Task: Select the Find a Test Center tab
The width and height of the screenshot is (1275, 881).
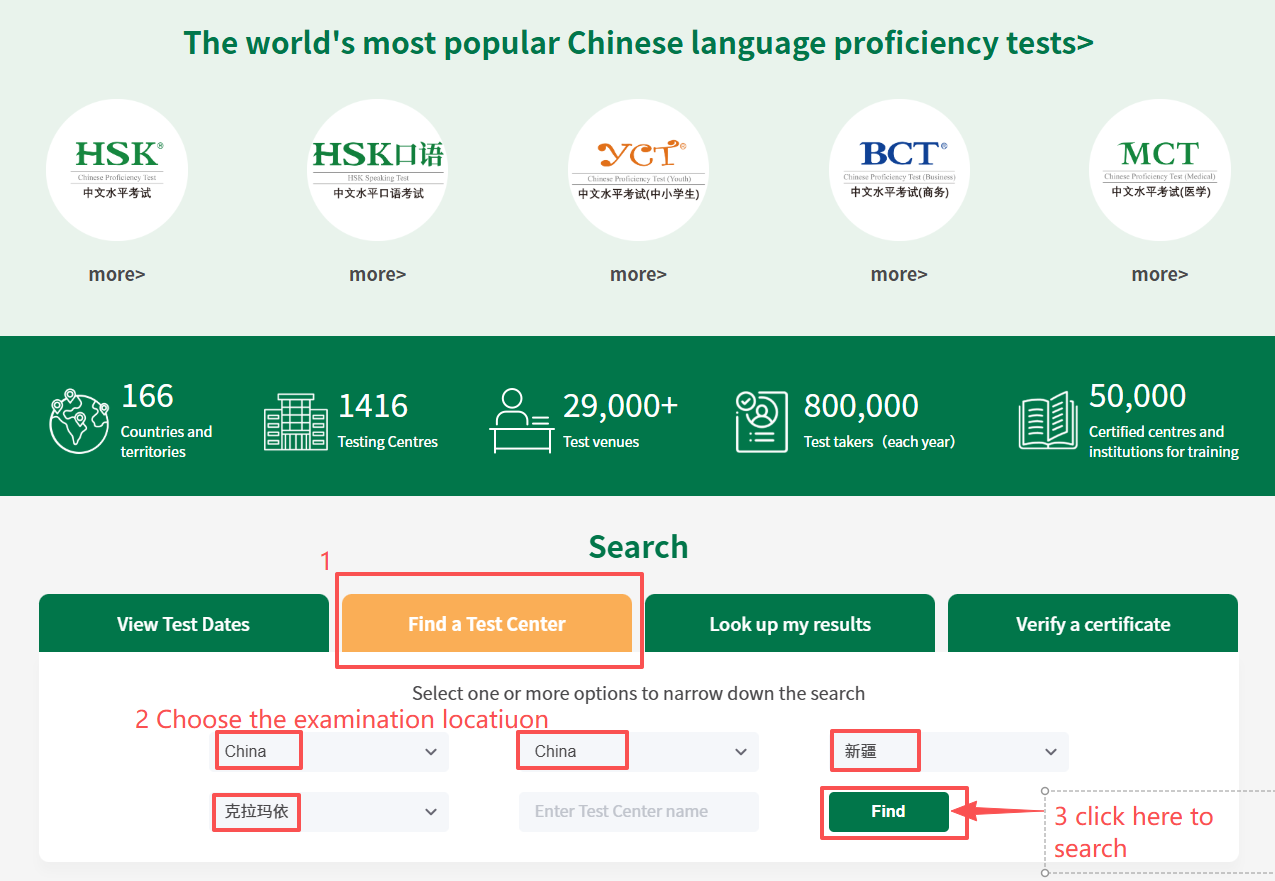Action: [x=487, y=624]
